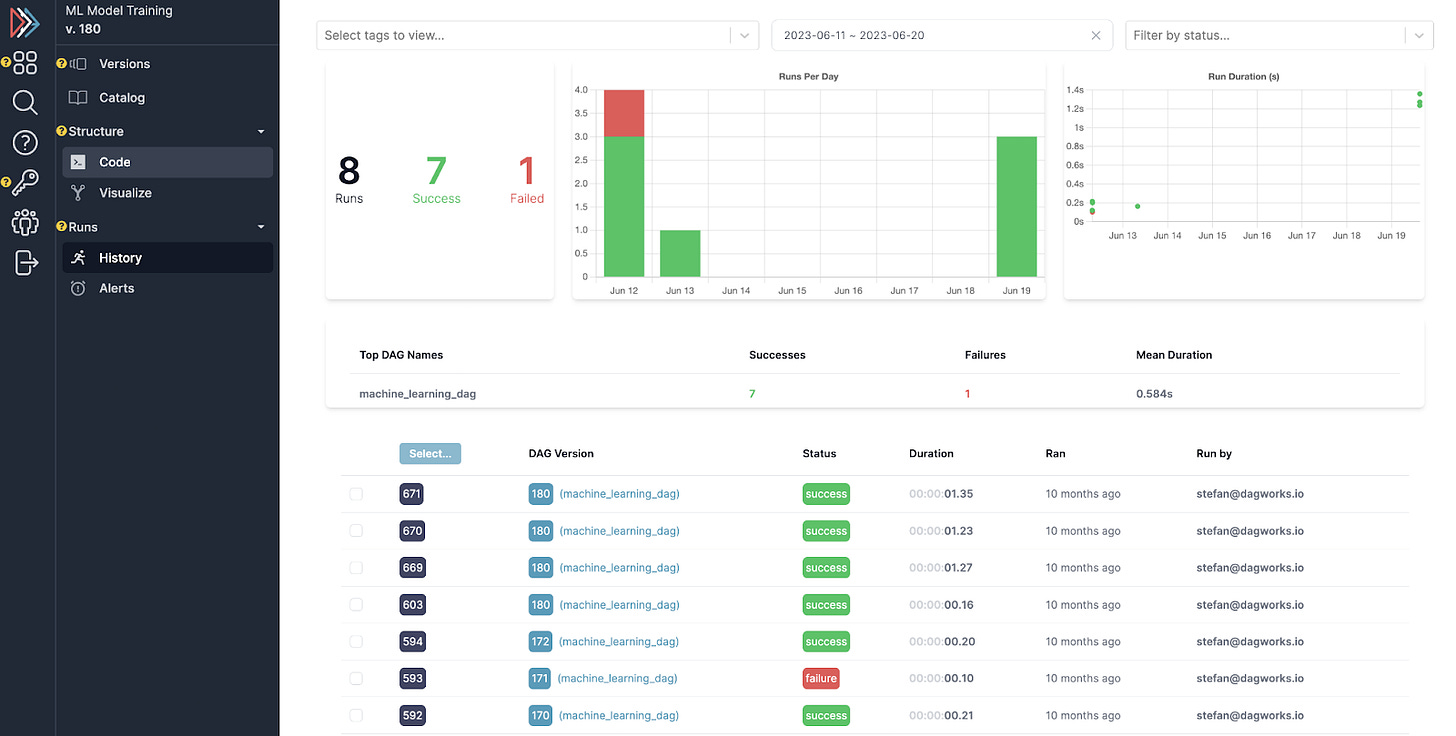Image resolution: width=1456 pixels, height=736 pixels.
Task: Click the red failed segment of Jun 12 bar
Action: pyautogui.click(x=624, y=113)
